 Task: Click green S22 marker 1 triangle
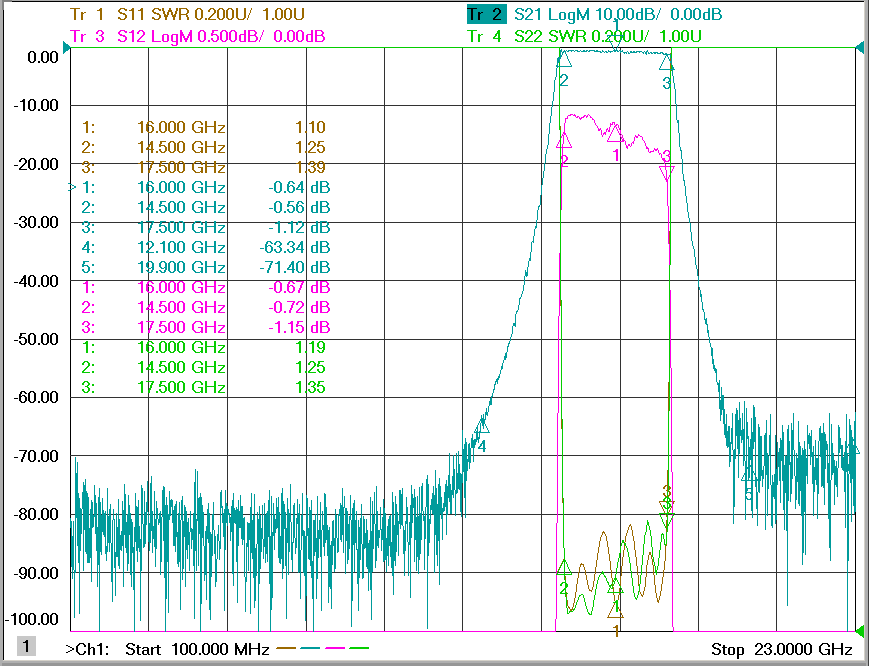(615, 587)
